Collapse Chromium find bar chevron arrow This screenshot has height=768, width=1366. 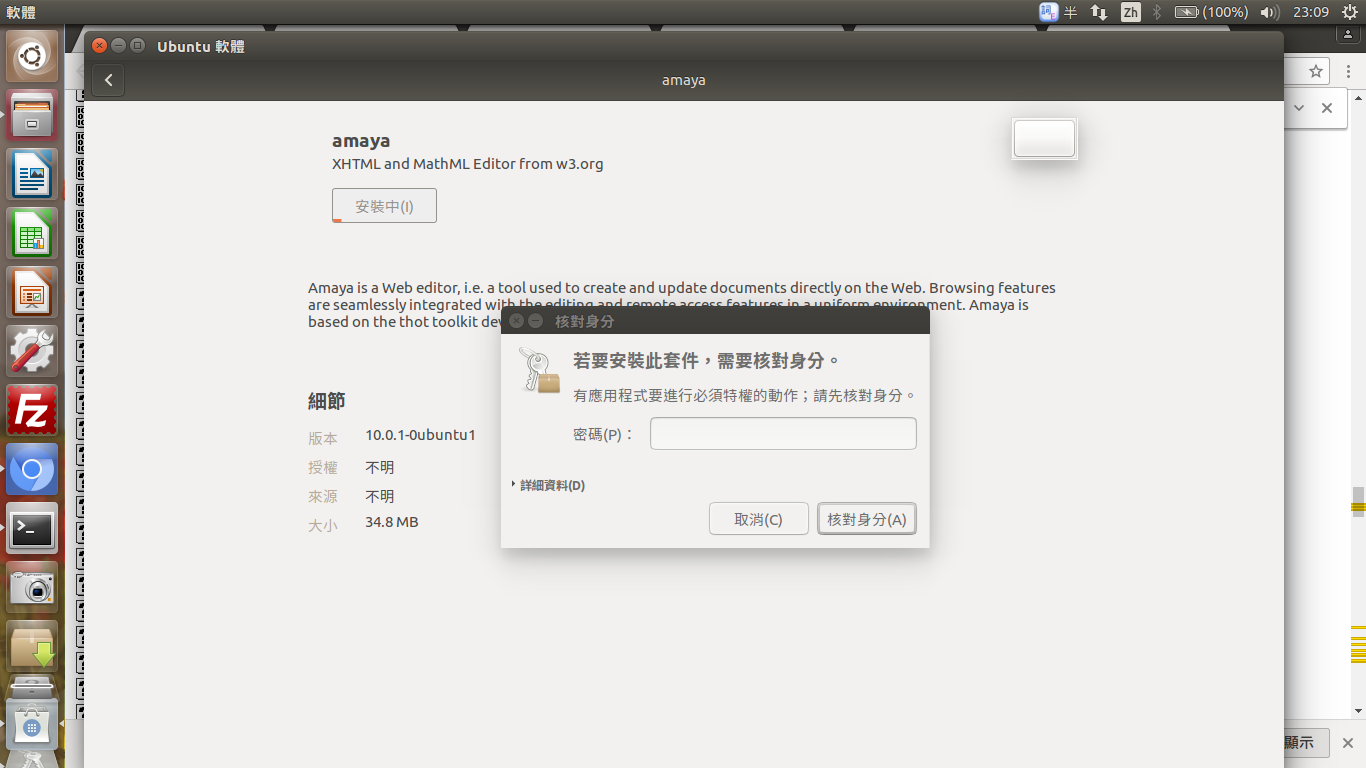click(x=1299, y=108)
